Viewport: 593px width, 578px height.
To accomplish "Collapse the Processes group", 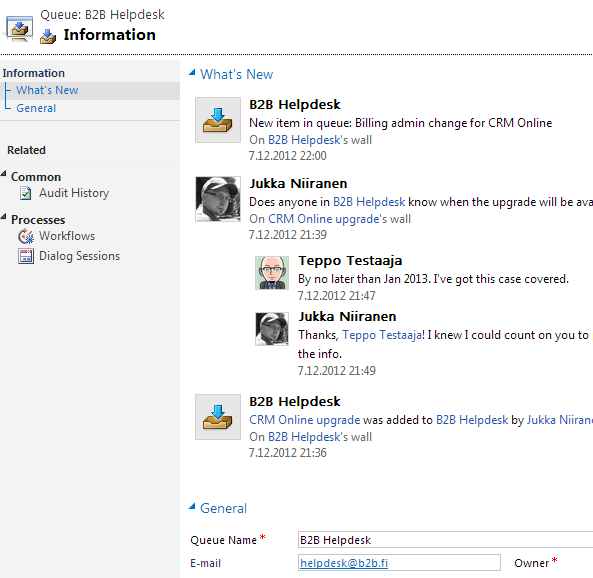I will tap(4, 217).
